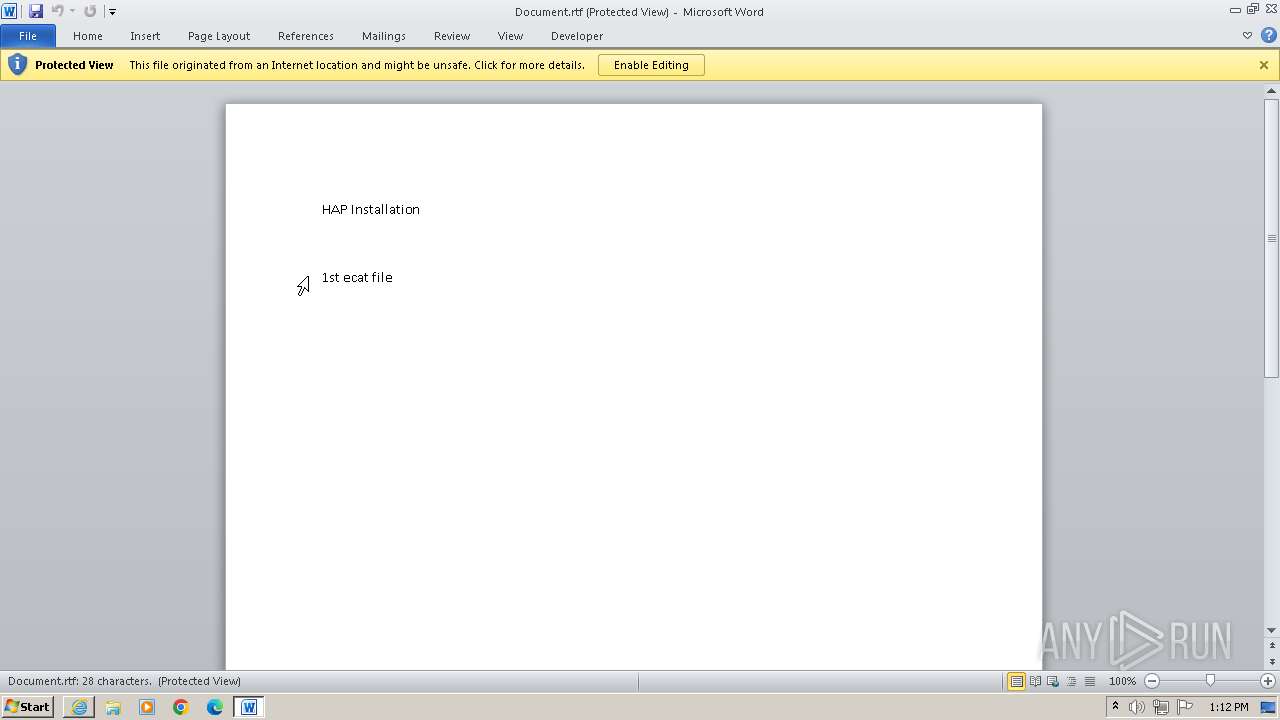Open the Word application icon menu

(9, 11)
